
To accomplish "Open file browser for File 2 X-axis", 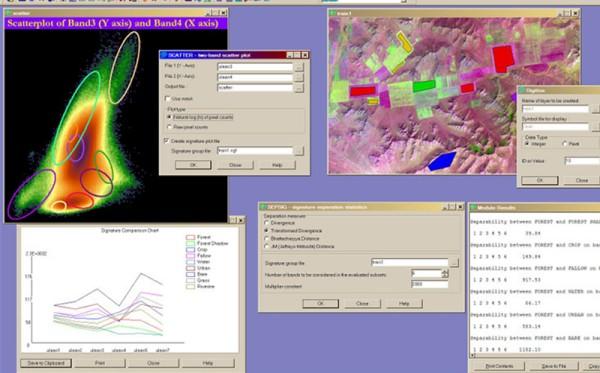I will [x=298, y=77].
